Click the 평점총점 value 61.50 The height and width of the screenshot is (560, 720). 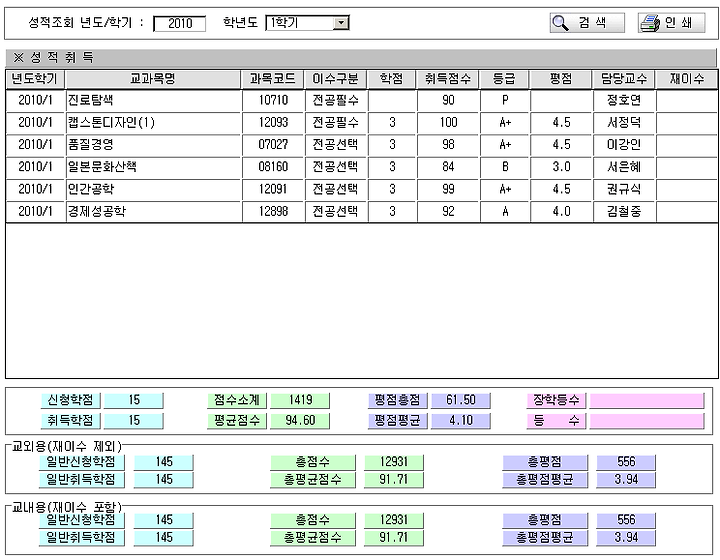coord(461,400)
